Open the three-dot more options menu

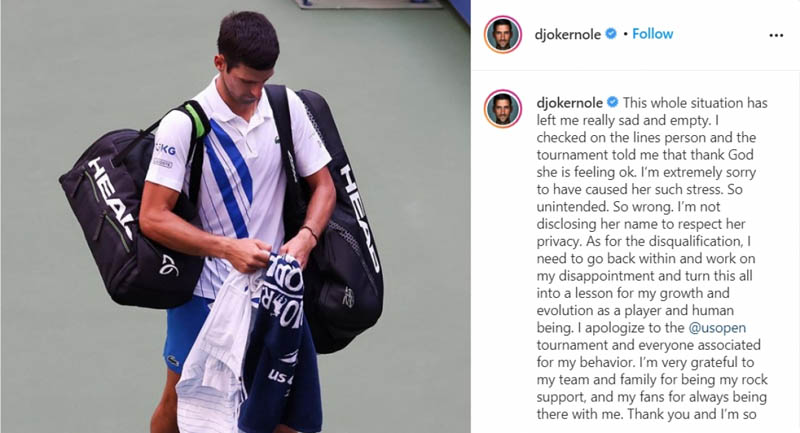coord(776,35)
